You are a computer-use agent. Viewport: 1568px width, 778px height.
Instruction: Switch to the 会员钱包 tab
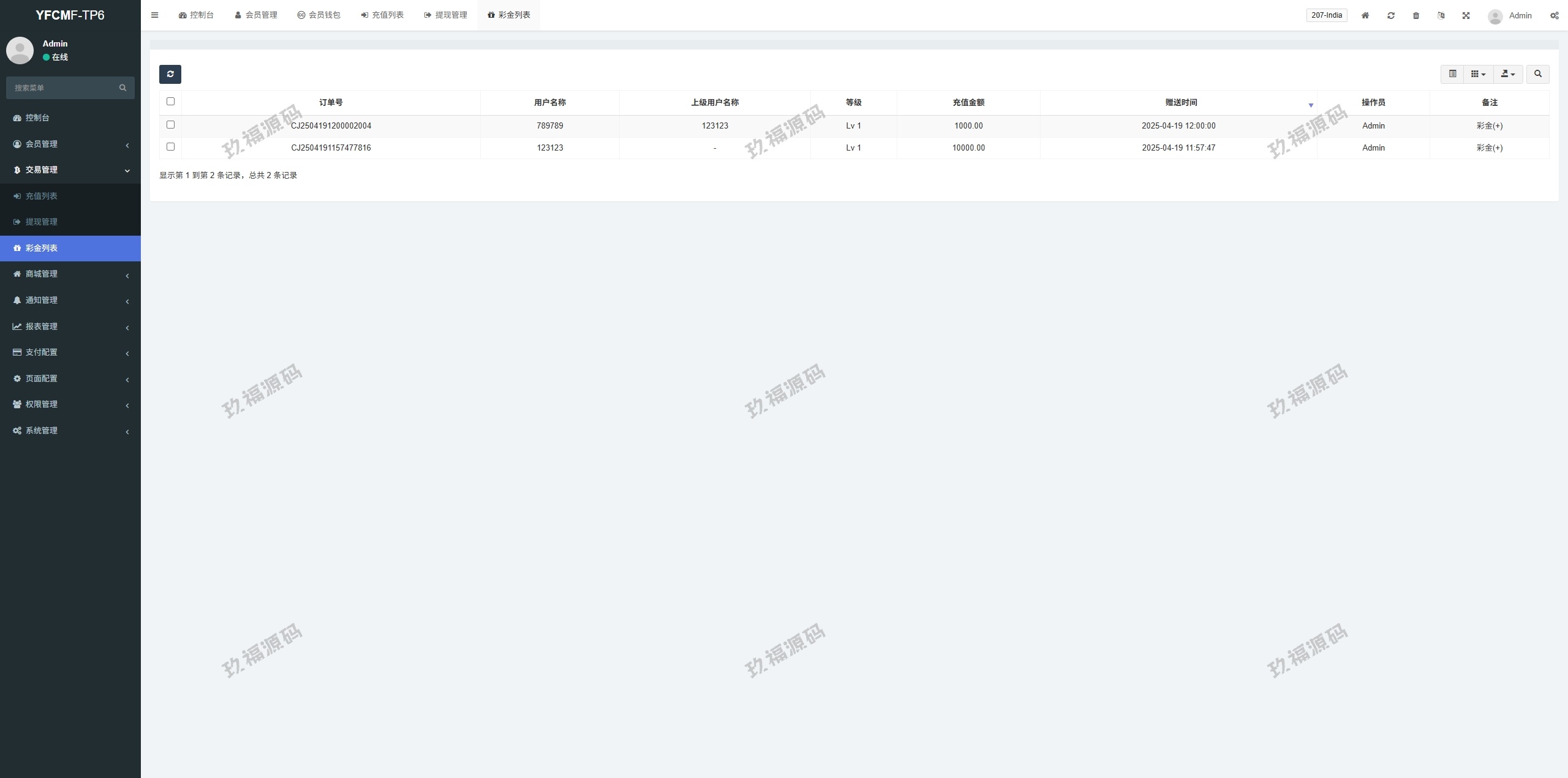[x=318, y=15]
